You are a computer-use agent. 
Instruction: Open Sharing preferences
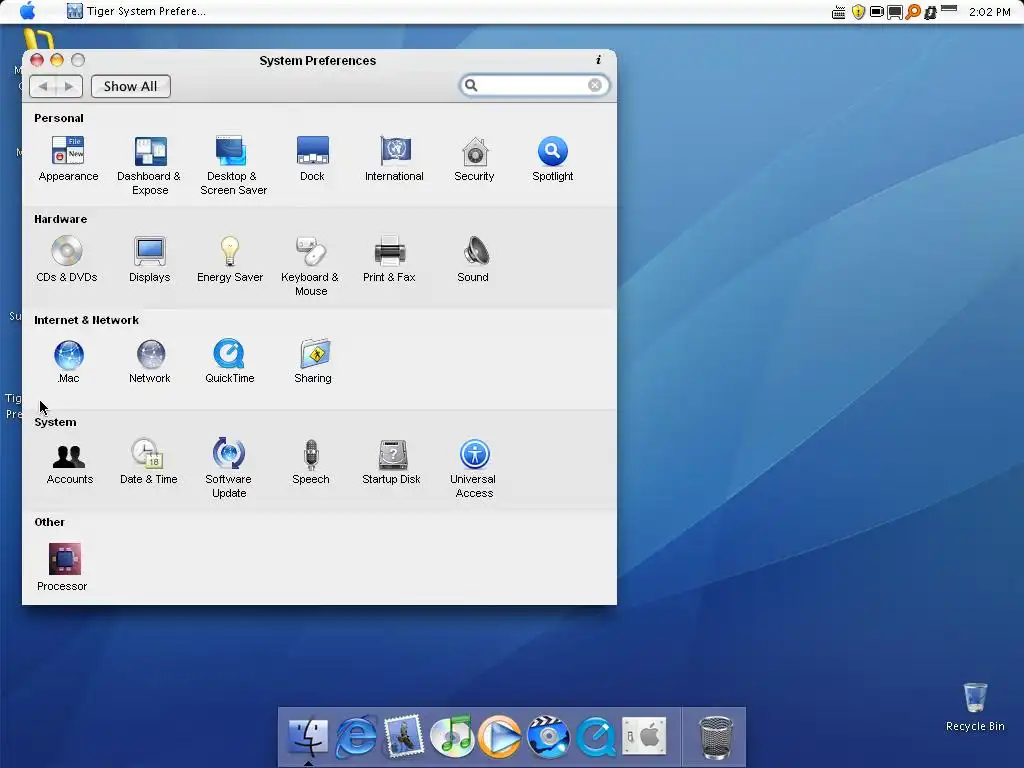[313, 361]
